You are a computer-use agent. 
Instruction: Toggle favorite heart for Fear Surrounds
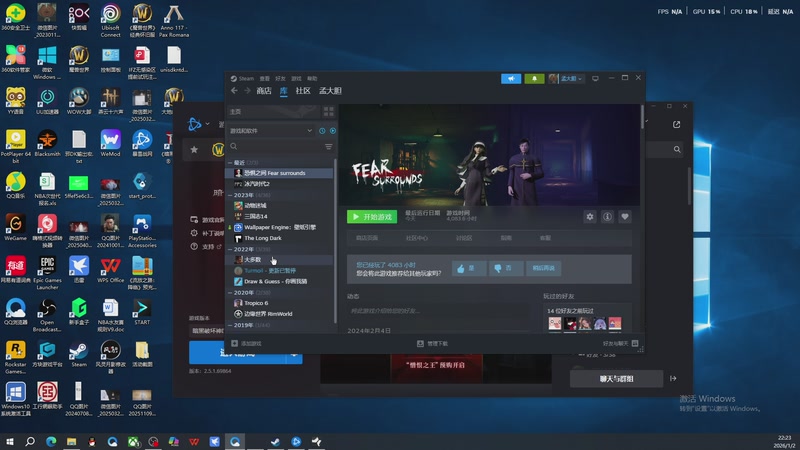pyautogui.click(x=624, y=217)
